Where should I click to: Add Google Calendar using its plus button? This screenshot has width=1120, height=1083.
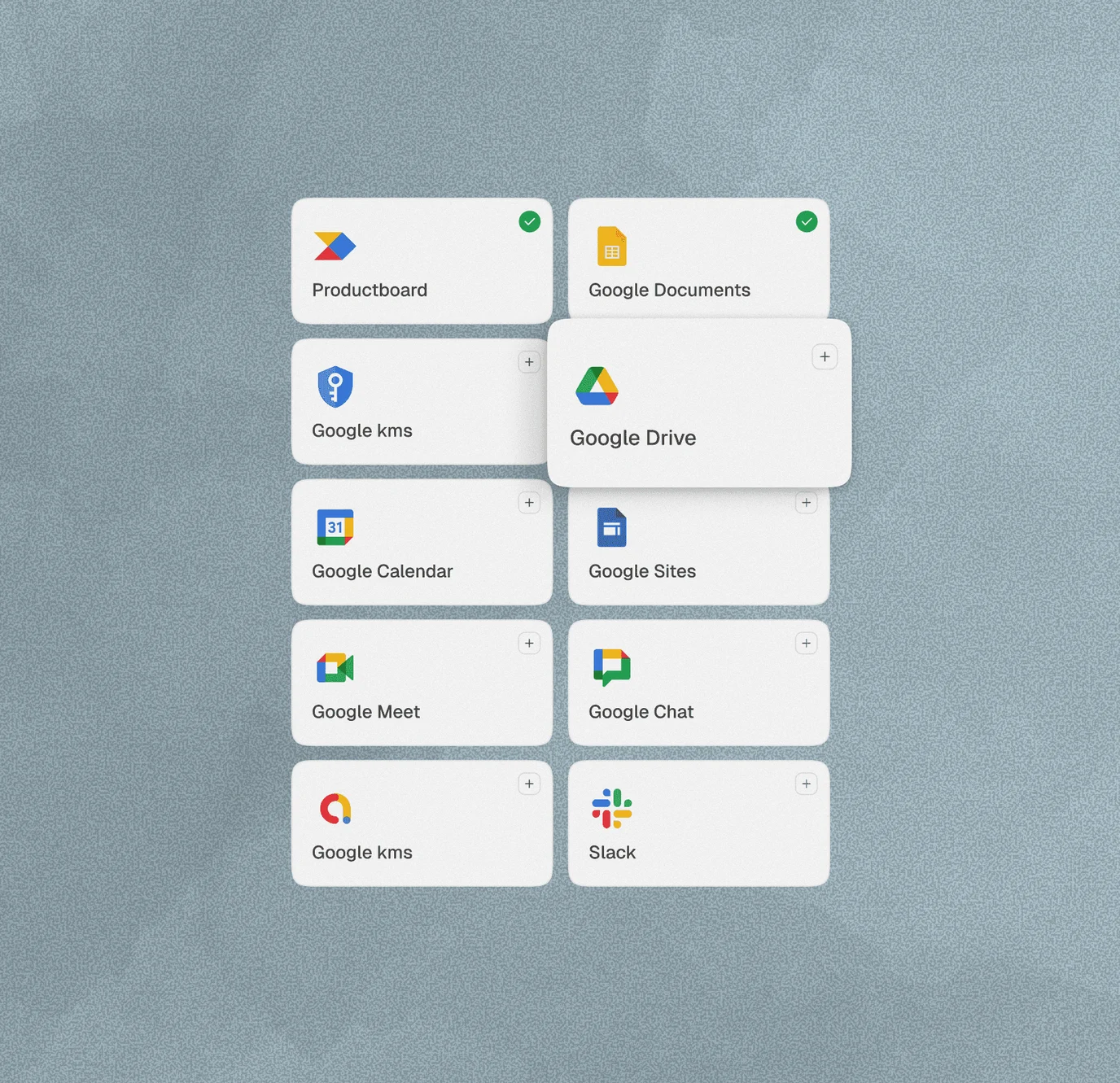[530, 503]
